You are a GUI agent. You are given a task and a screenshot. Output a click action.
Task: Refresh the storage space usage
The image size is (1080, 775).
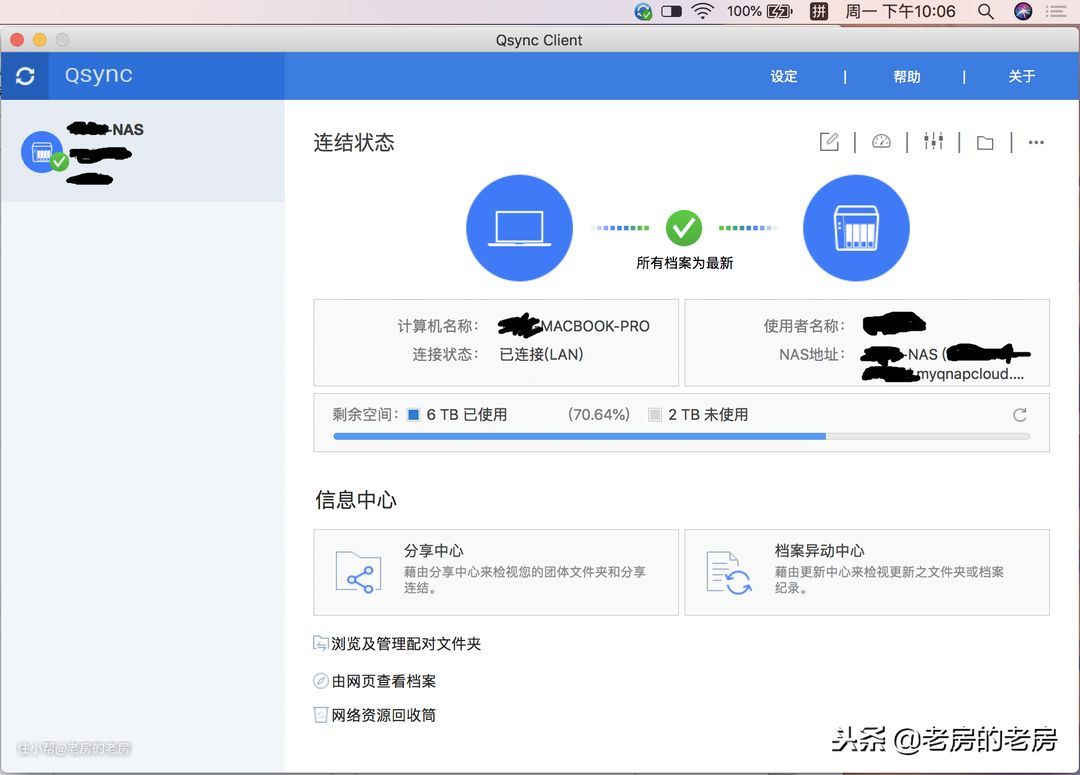point(1020,415)
